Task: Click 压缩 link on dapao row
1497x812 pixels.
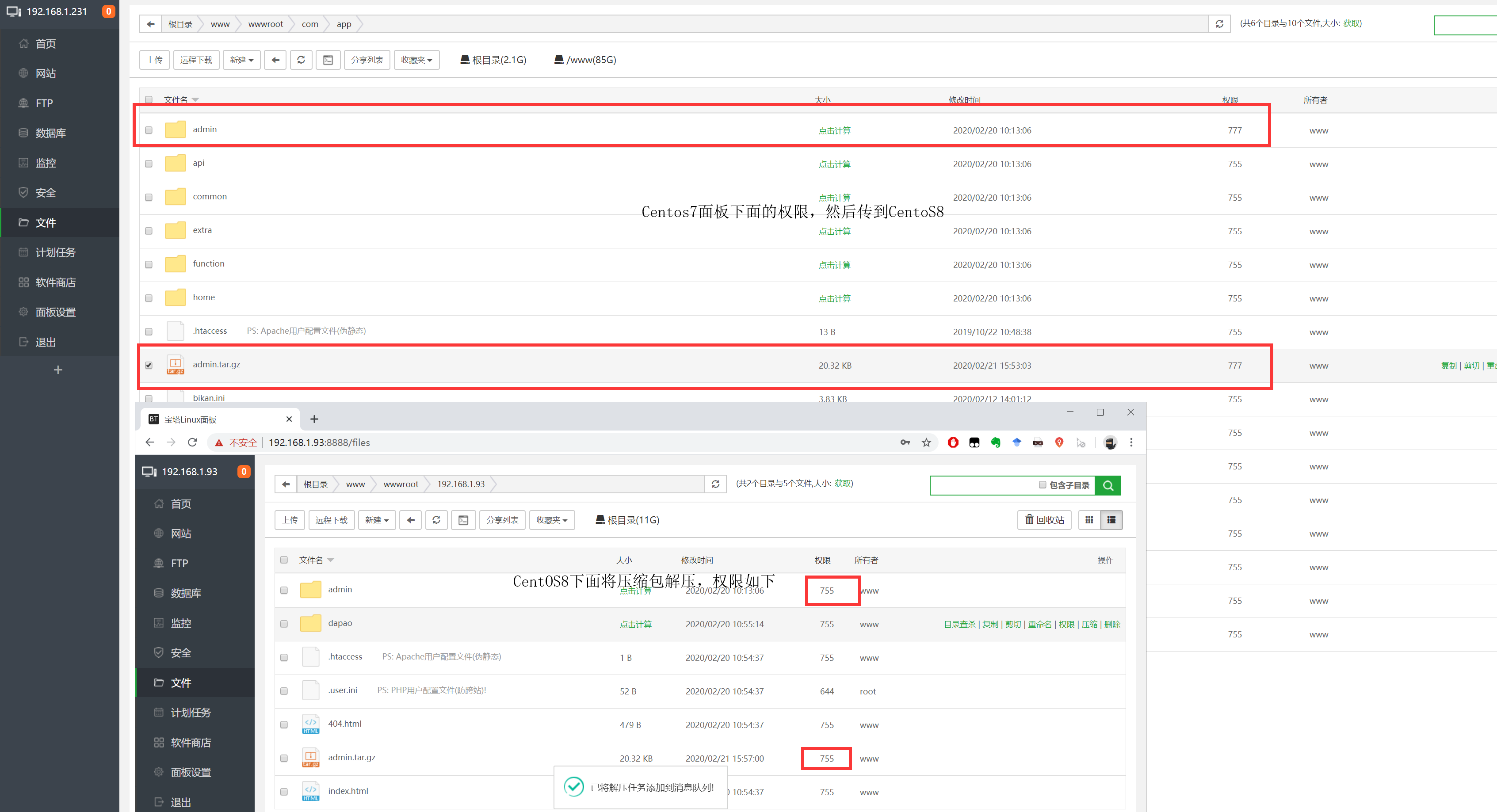Action: point(1089,625)
